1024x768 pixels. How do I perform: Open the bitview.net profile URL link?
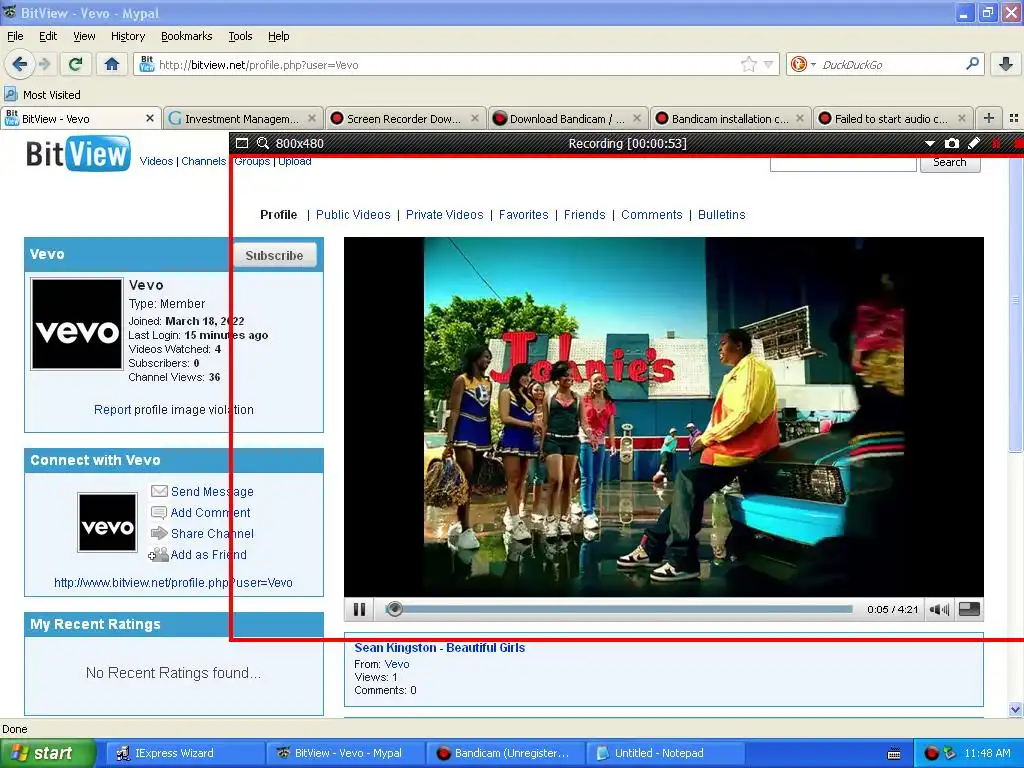click(x=173, y=583)
